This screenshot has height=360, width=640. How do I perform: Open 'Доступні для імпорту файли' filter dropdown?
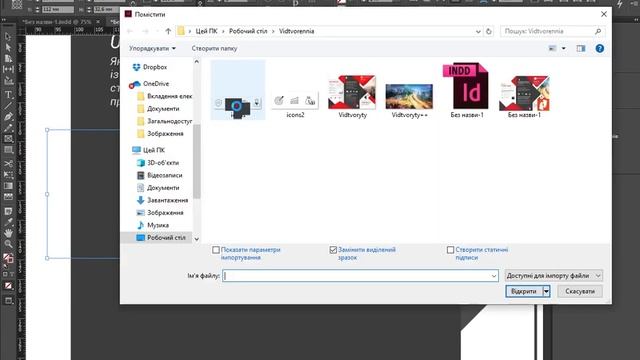pyautogui.click(x=553, y=276)
